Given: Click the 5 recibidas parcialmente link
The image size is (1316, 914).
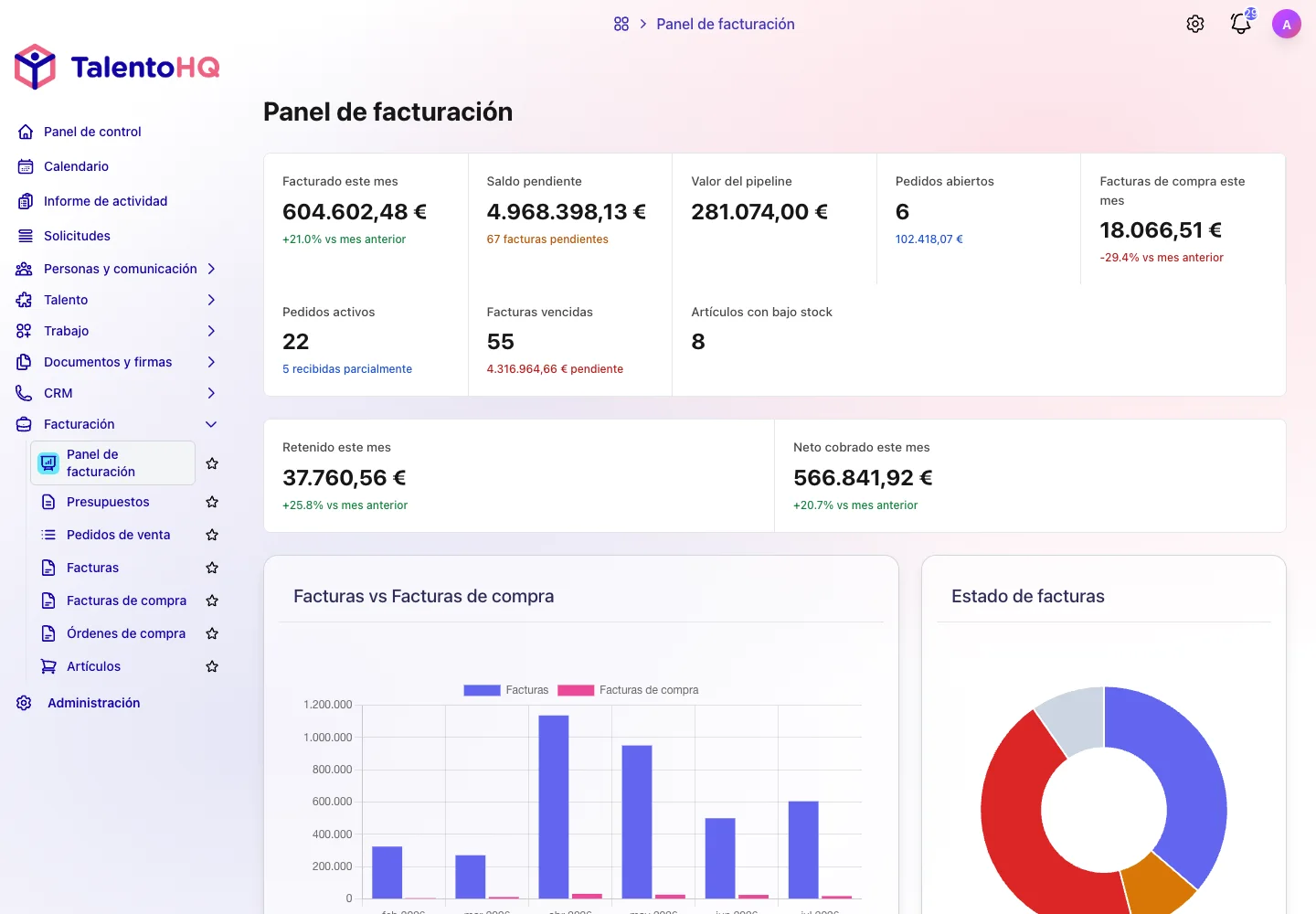Looking at the screenshot, I should 347,369.
